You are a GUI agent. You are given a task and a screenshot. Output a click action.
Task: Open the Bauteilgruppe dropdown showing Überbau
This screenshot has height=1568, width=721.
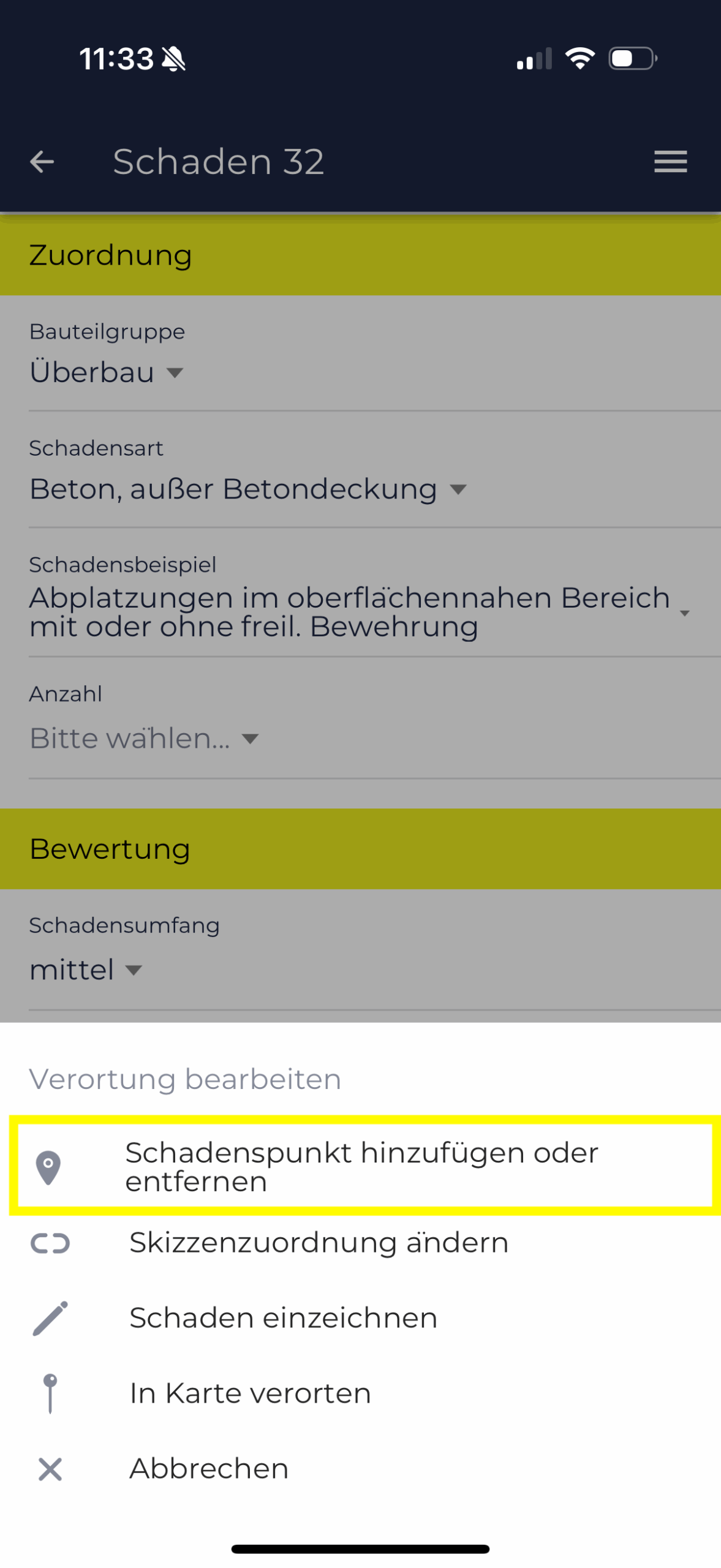click(x=107, y=372)
